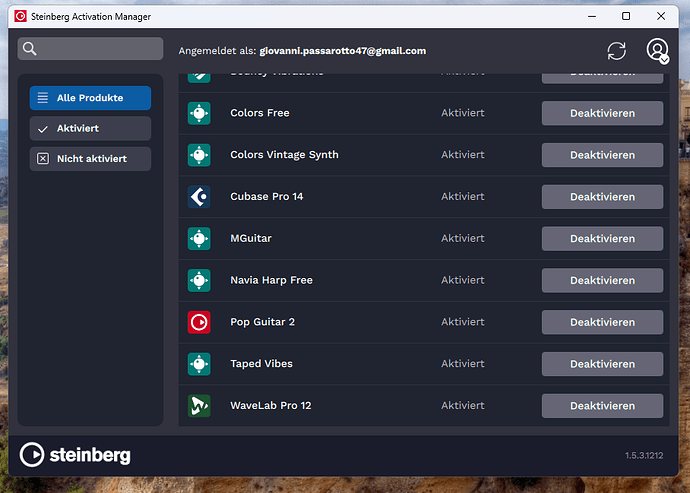Maximize the Activation Manager window
This screenshot has width=690, height=493.
tap(626, 16)
